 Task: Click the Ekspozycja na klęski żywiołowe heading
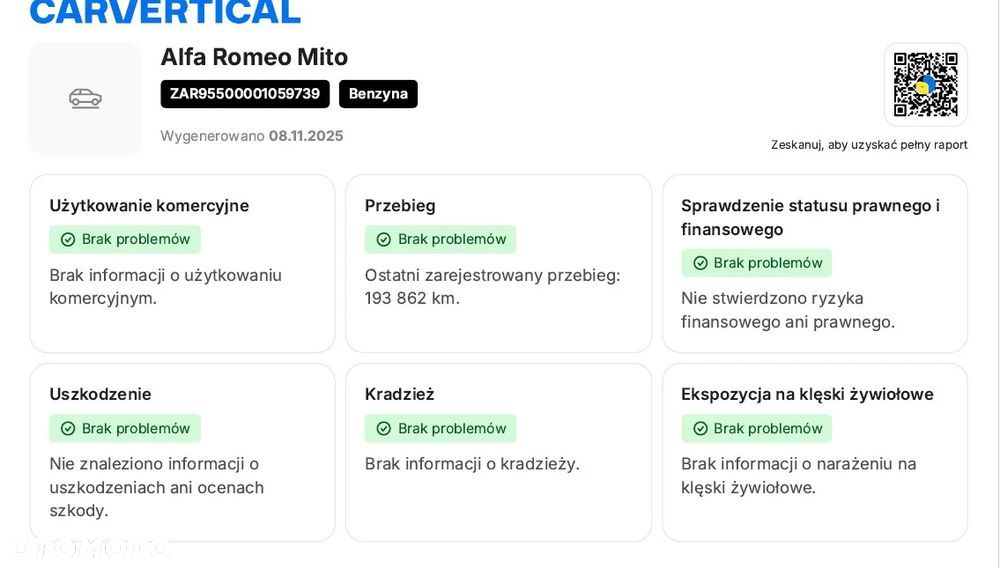pos(807,394)
